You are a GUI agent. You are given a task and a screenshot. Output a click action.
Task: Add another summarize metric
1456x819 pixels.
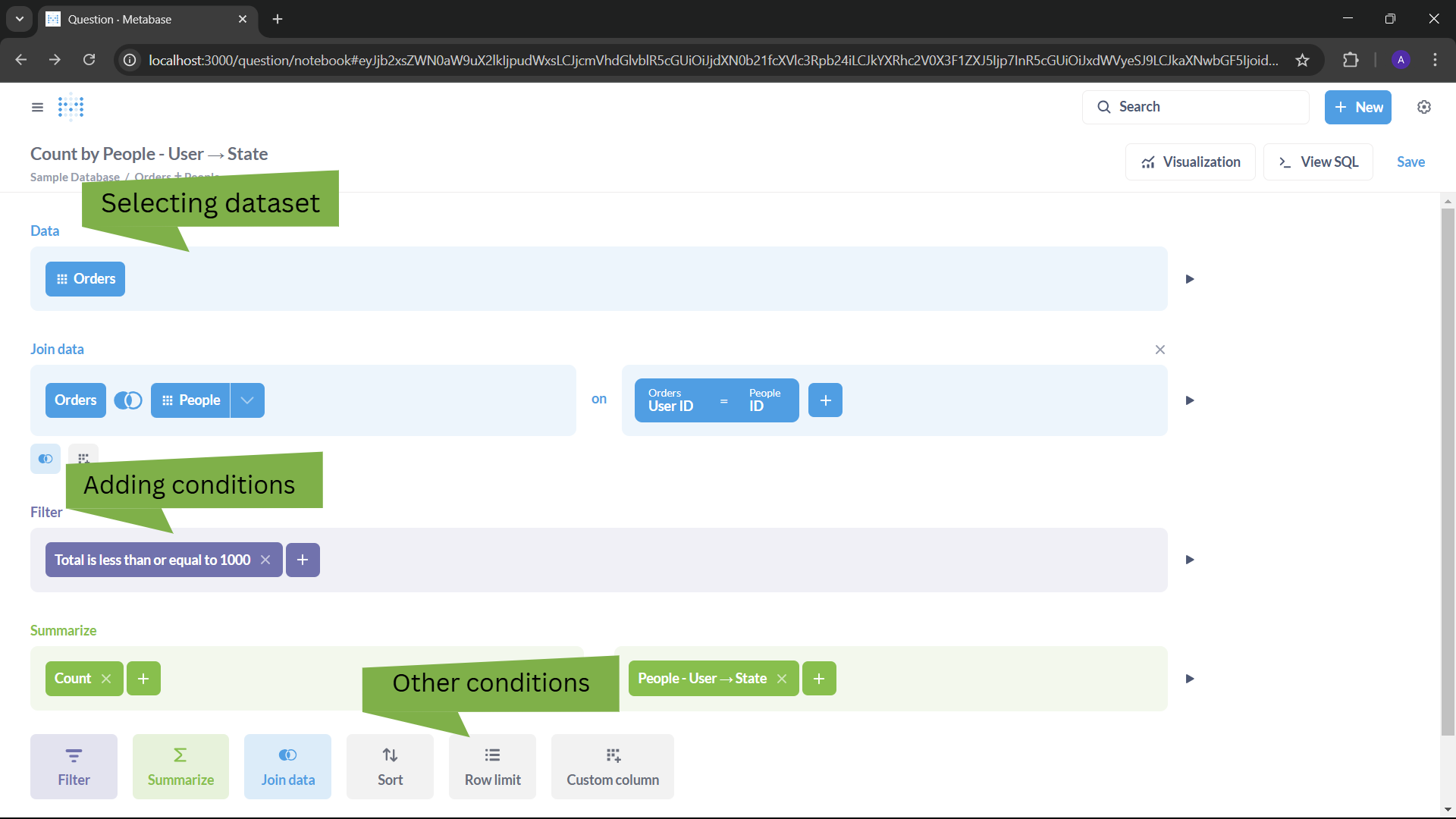[143, 679]
